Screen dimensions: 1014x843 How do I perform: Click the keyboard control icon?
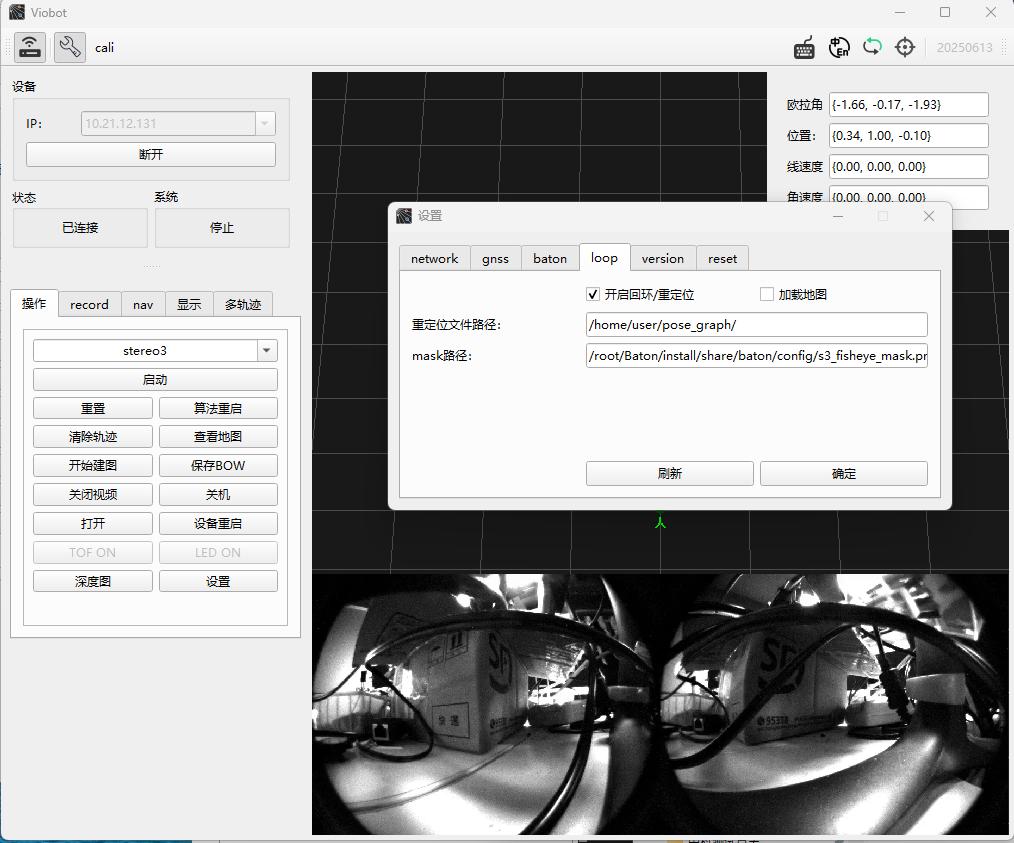pos(804,48)
